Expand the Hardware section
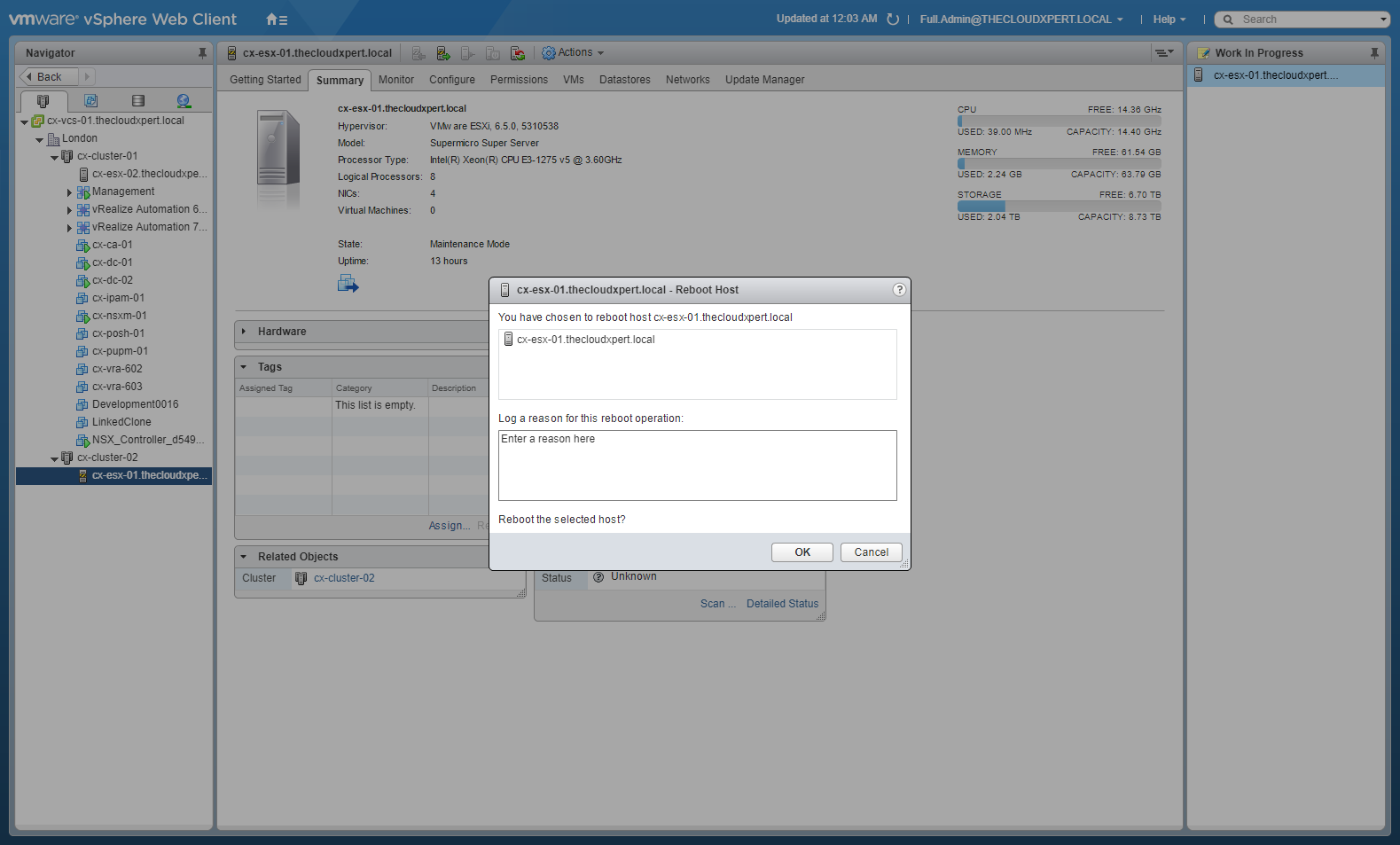Screen dimensions: 1400x845 pos(244,332)
